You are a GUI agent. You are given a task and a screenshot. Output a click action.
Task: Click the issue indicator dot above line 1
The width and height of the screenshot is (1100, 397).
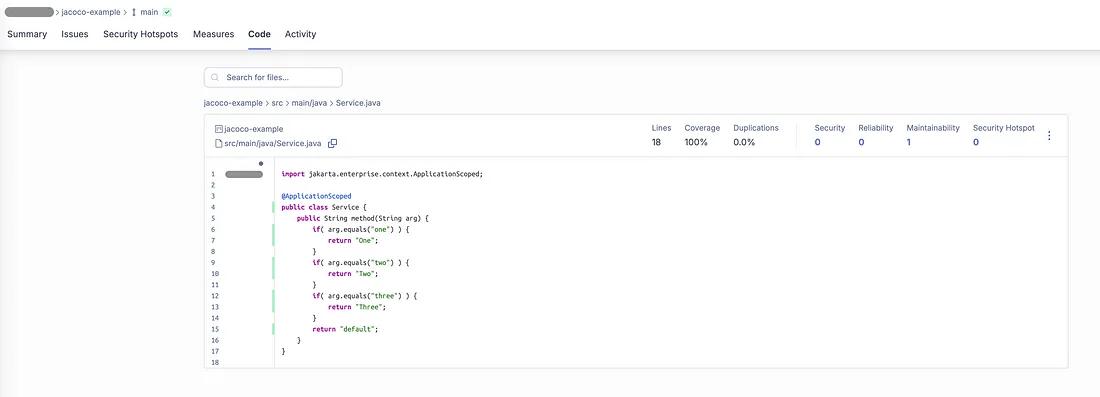tap(261, 163)
